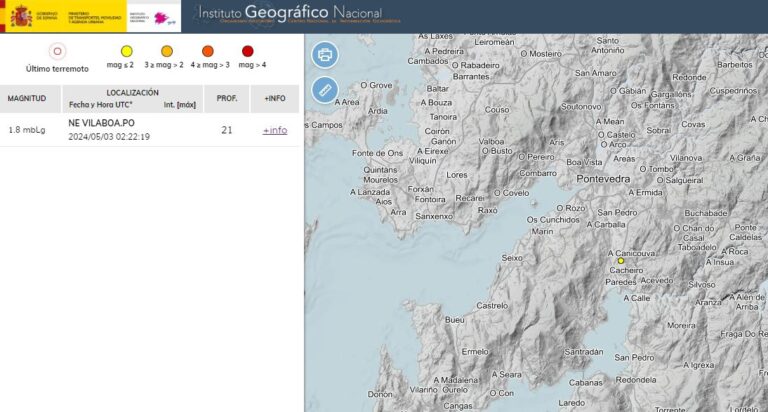Click the yellow mag ≤ 2 legend circle

coord(126,51)
